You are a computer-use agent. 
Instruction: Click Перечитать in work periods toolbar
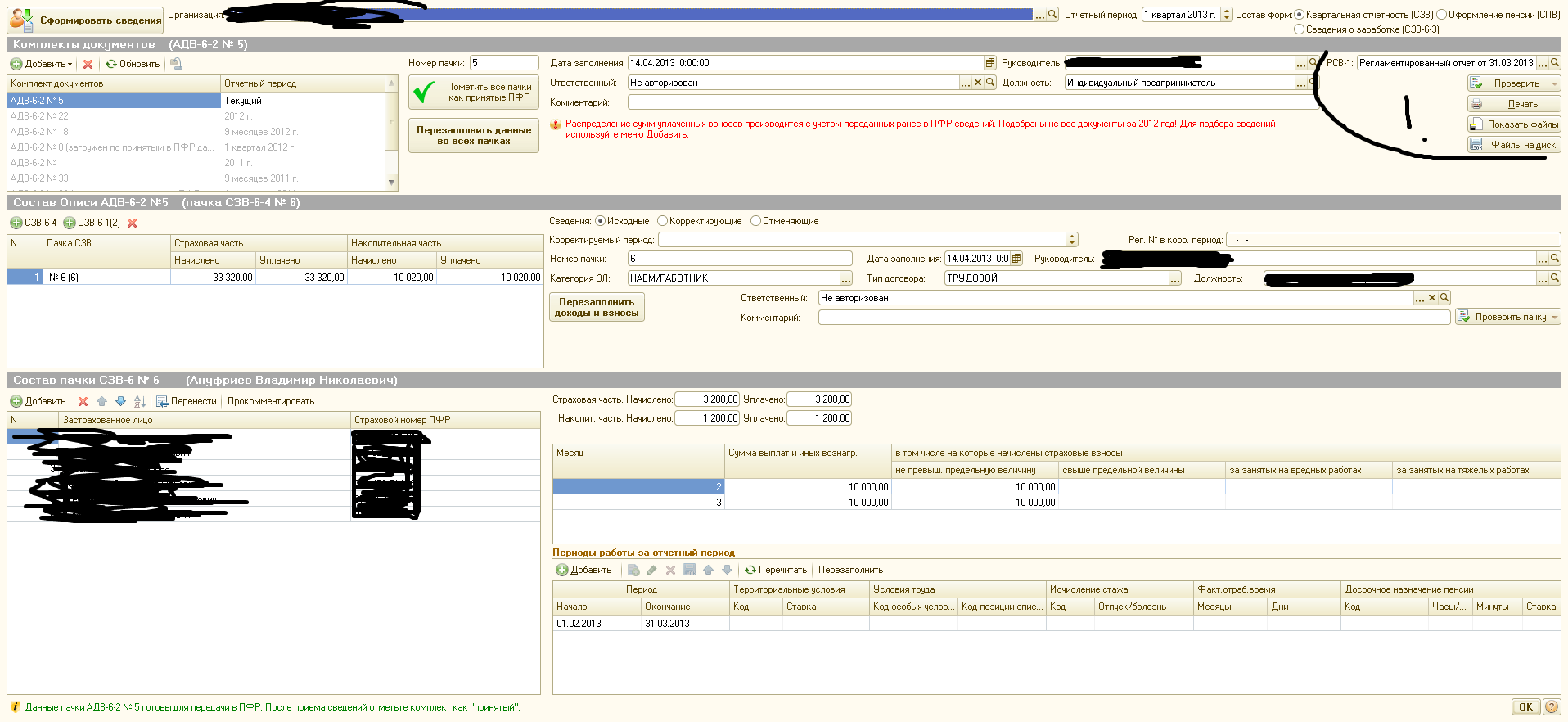[x=776, y=570]
